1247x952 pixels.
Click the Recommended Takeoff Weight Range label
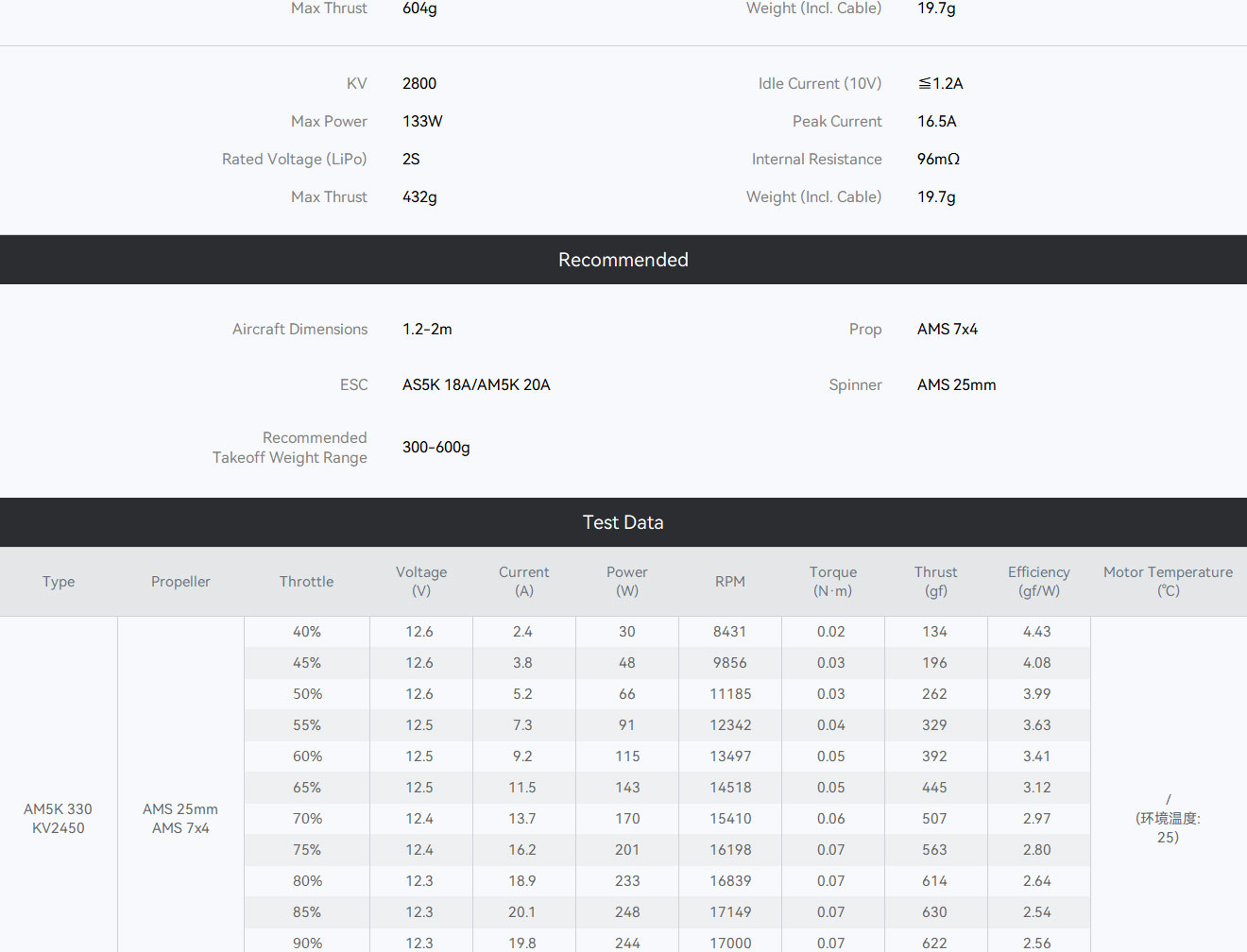(x=289, y=448)
